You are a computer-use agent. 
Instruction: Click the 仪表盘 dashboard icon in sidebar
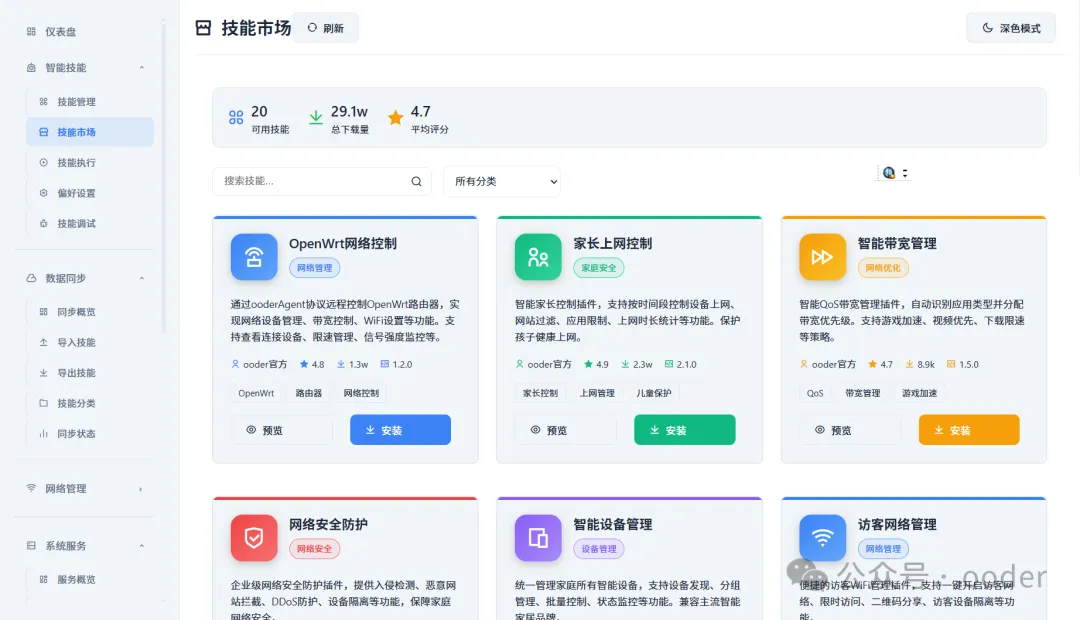(30, 31)
